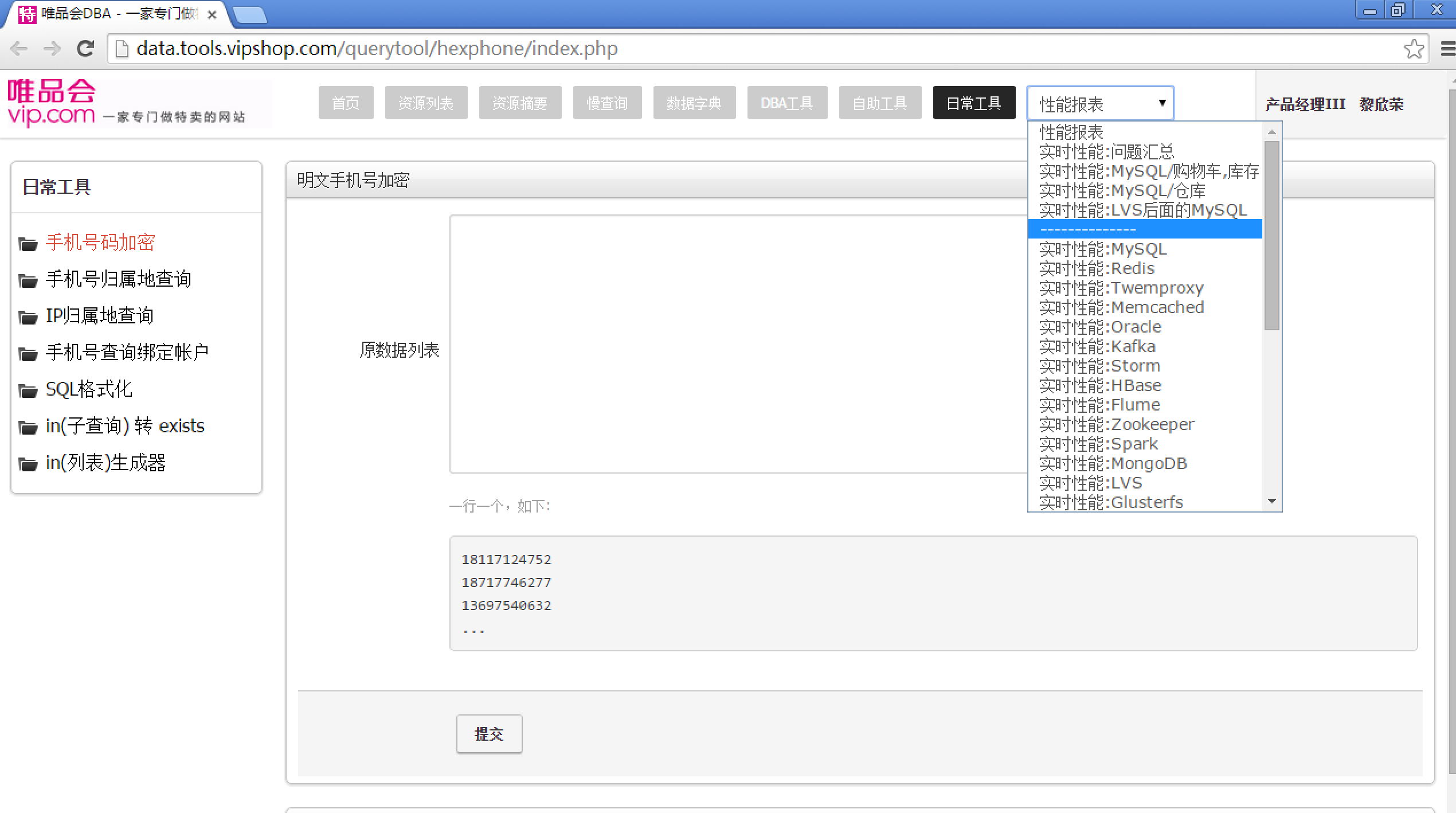Click the dropdown list scroll-down arrow
The image size is (1456, 813).
pyautogui.click(x=1272, y=501)
